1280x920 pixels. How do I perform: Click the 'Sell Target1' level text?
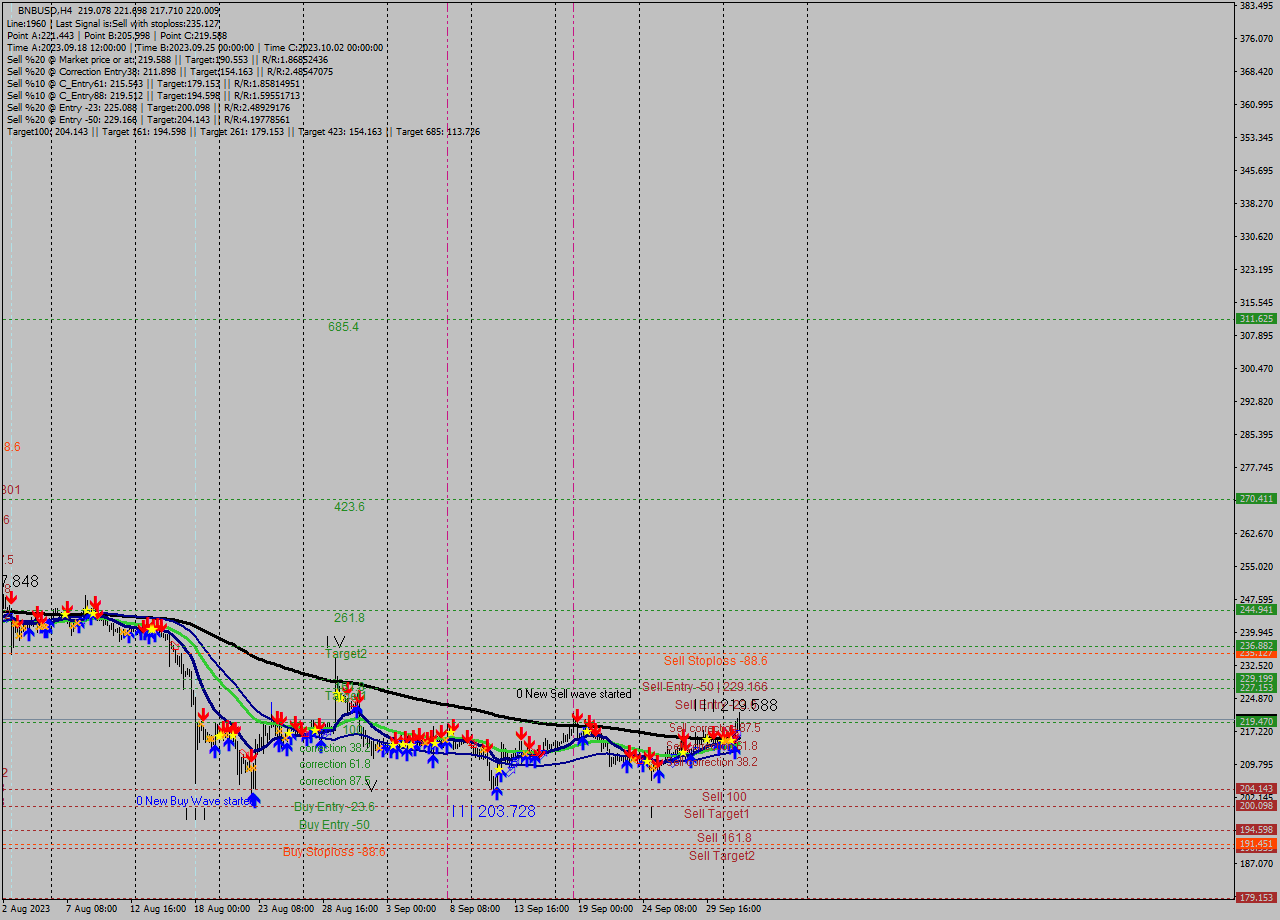714,813
